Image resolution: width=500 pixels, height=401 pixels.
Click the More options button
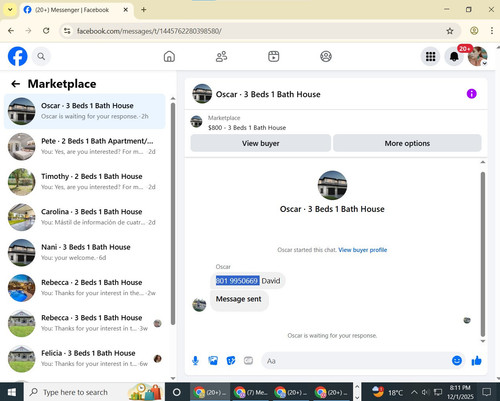pyautogui.click(x=407, y=143)
